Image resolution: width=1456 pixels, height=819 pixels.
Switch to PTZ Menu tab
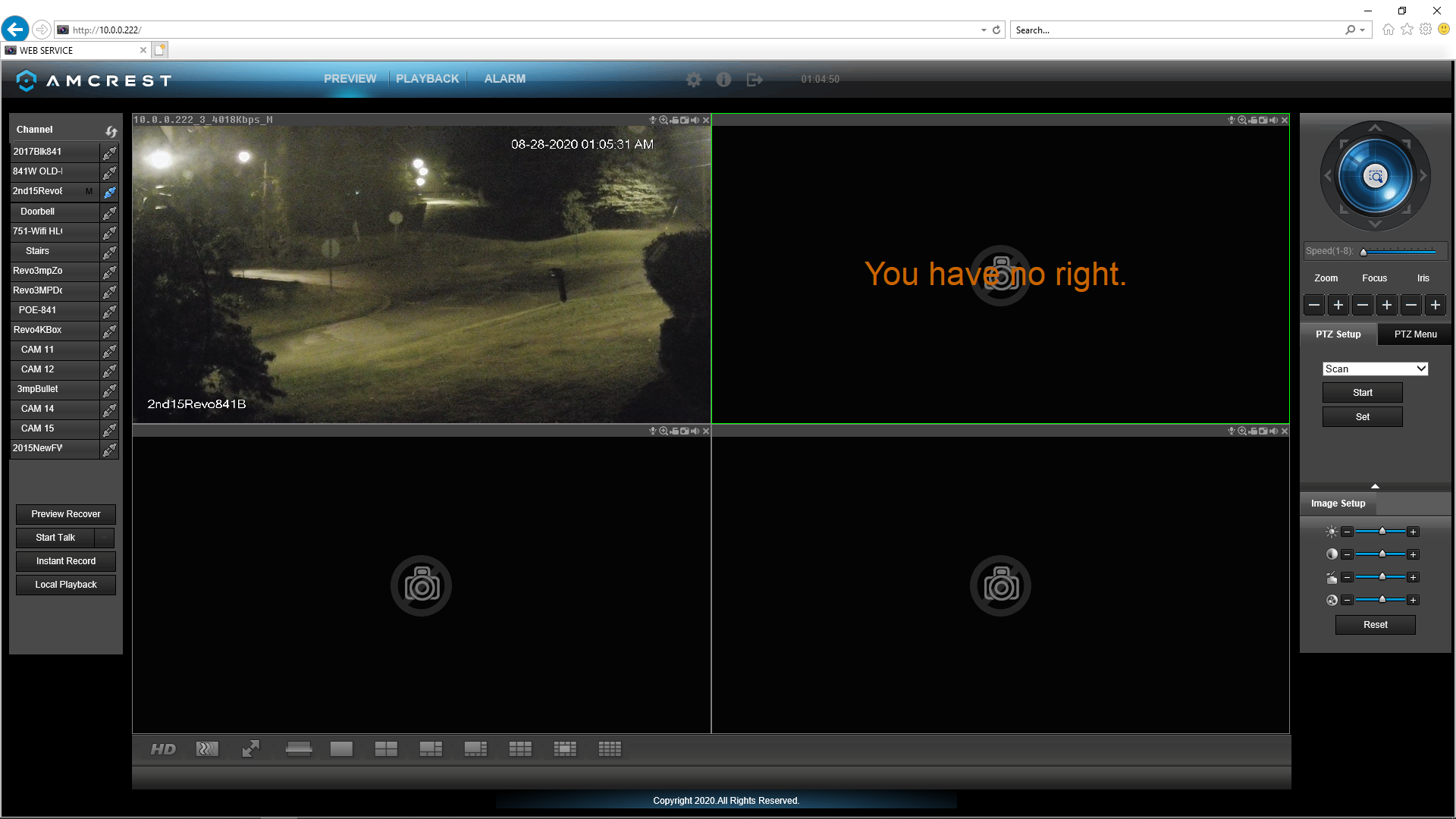pyautogui.click(x=1415, y=334)
